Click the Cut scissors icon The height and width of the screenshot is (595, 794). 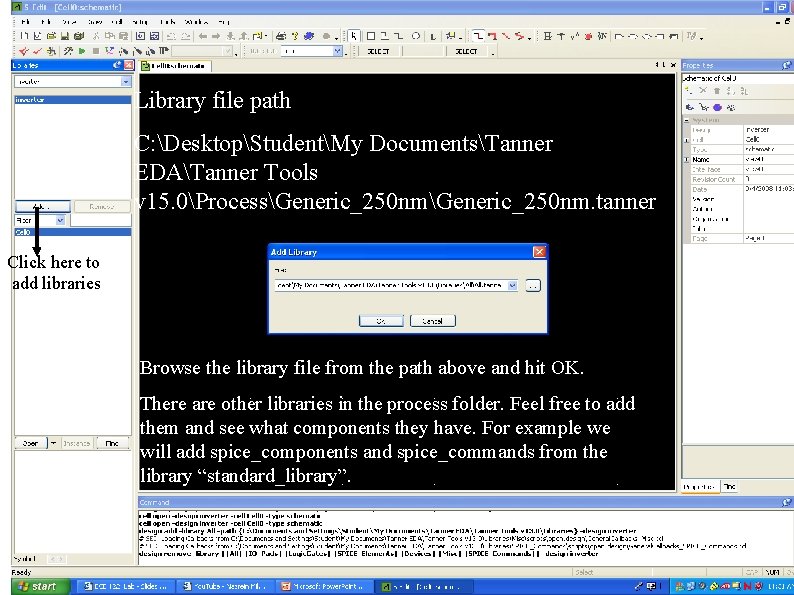pyautogui.click(x=96, y=36)
